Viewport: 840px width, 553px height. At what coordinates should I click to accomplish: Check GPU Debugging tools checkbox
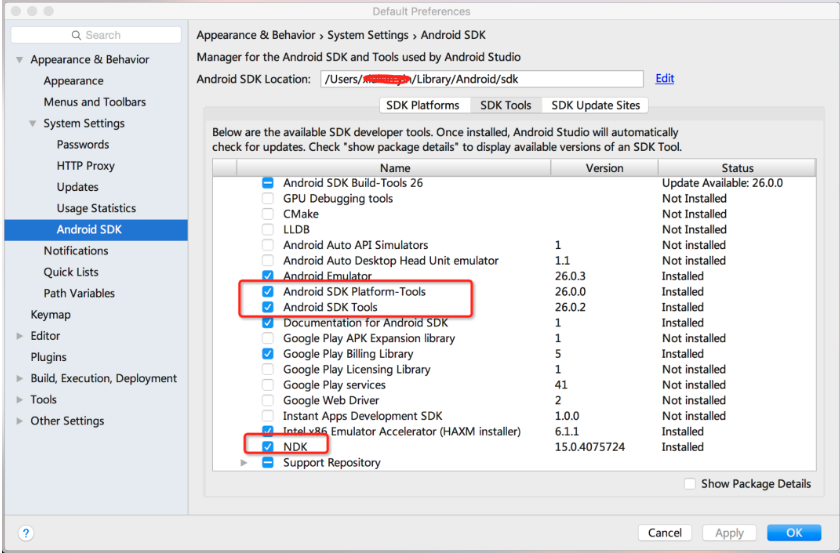[x=267, y=199]
